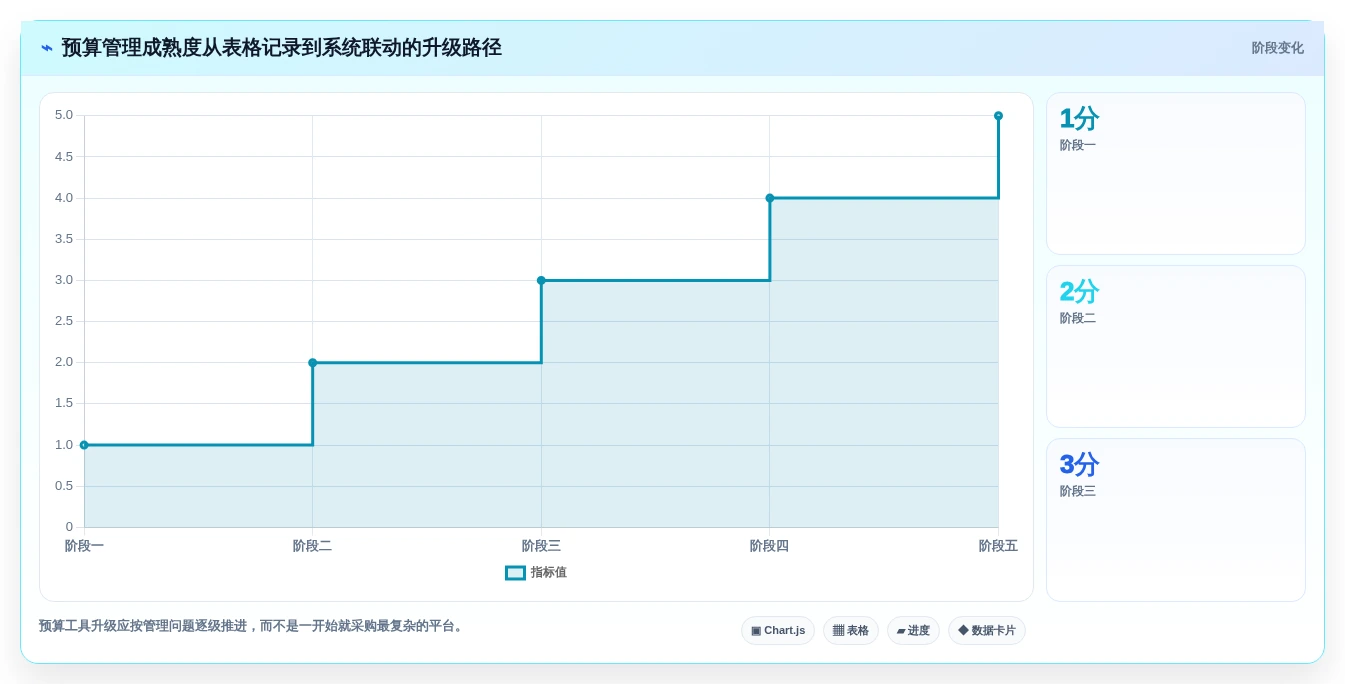1345x684 pixels.
Task: Click the 阶段四 x-axis label
Action: tap(769, 546)
